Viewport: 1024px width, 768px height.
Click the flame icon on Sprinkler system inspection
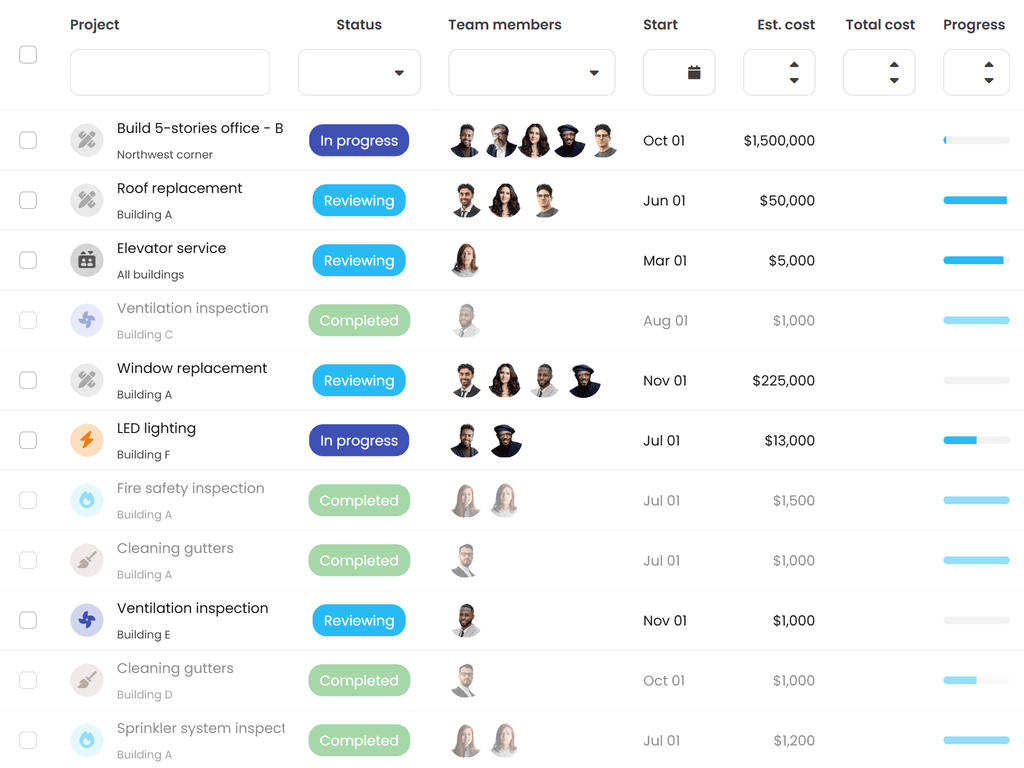pos(86,740)
